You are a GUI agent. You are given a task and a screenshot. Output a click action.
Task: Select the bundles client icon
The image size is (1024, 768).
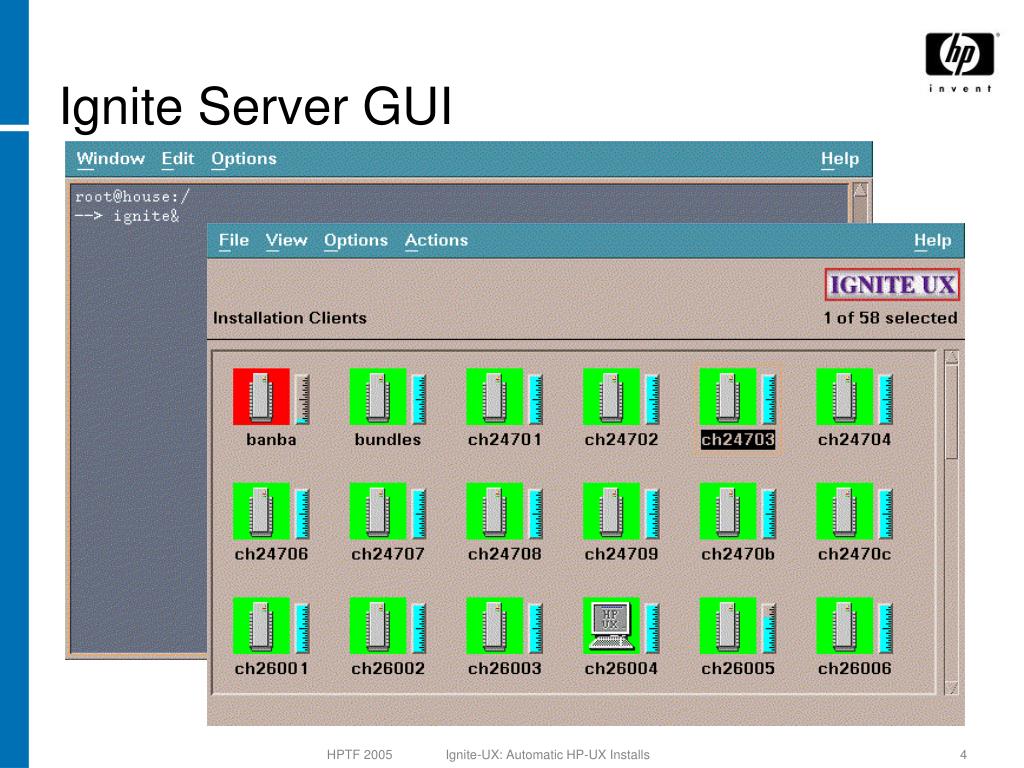378,396
